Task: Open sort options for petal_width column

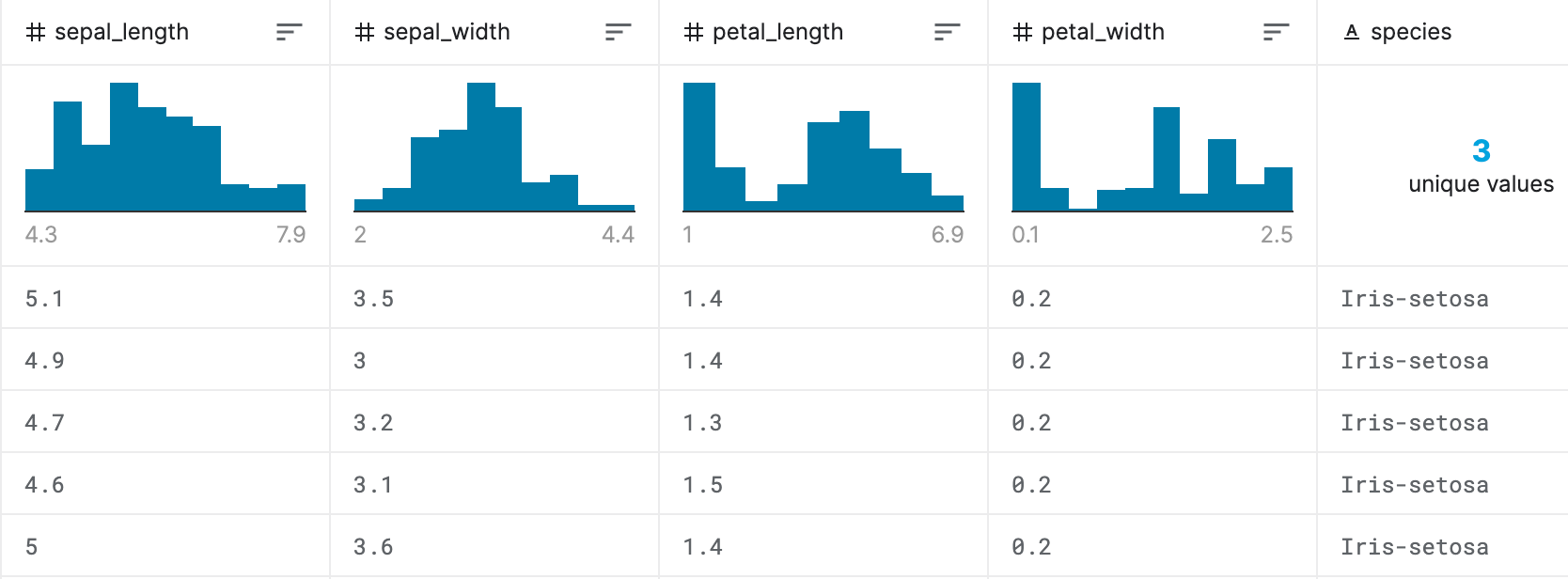Action: [1276, 33]
